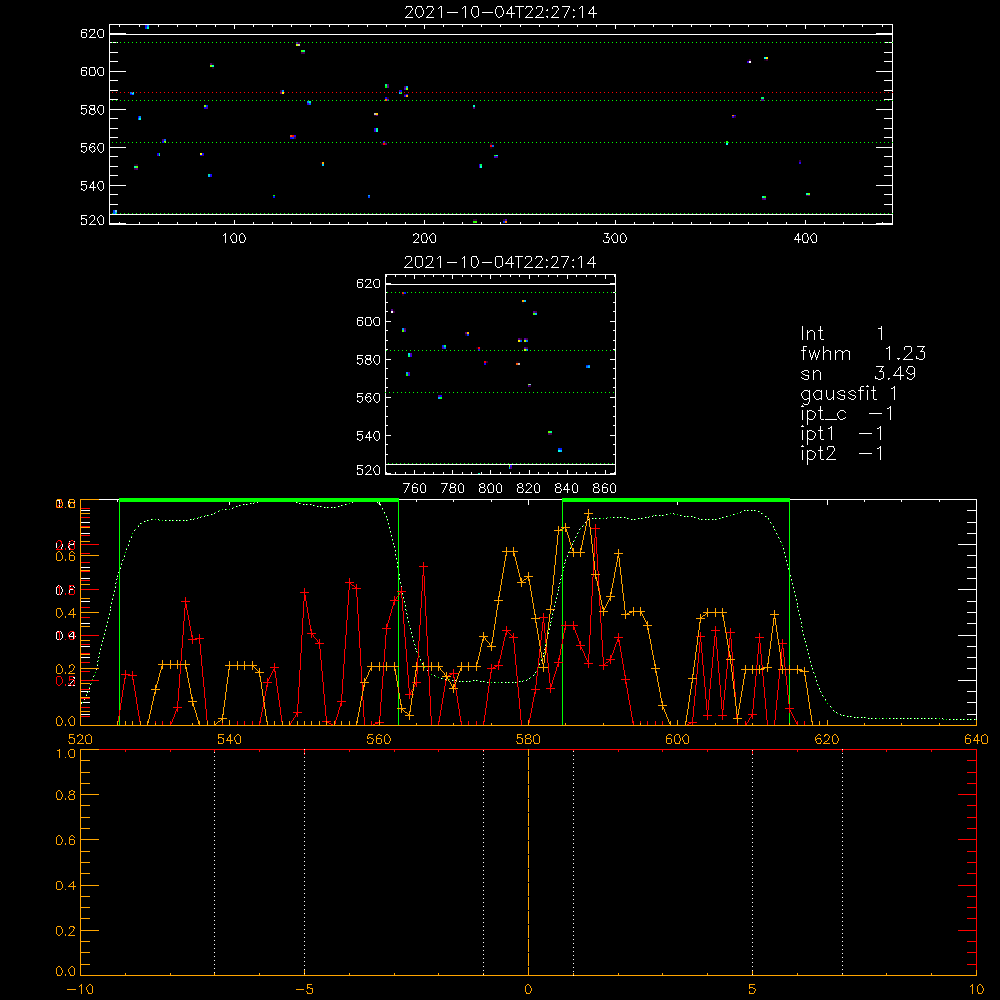
Task: Click the left green bar atop profile plot
Action: pos(259,500)
